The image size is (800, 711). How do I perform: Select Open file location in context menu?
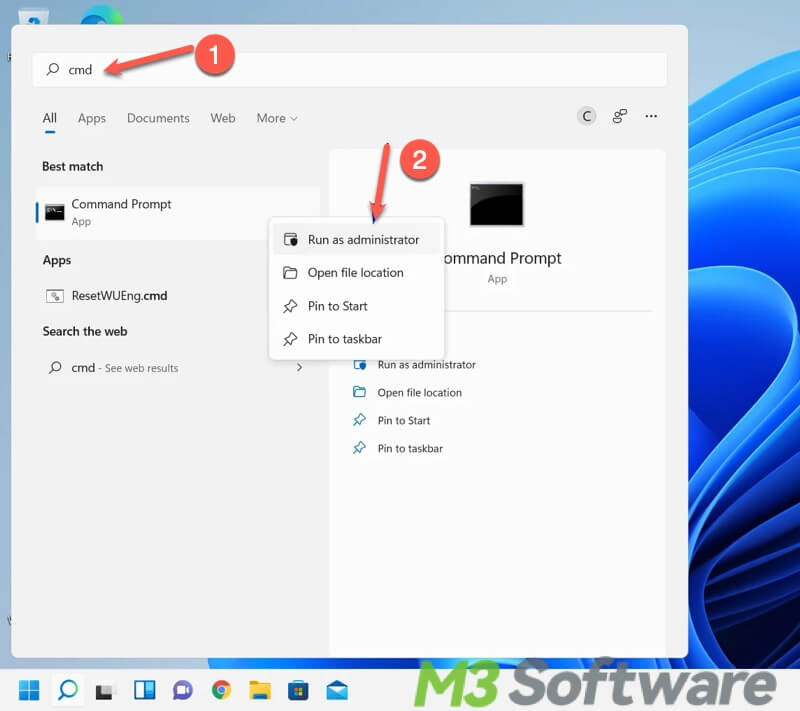[x=355, y=273]
